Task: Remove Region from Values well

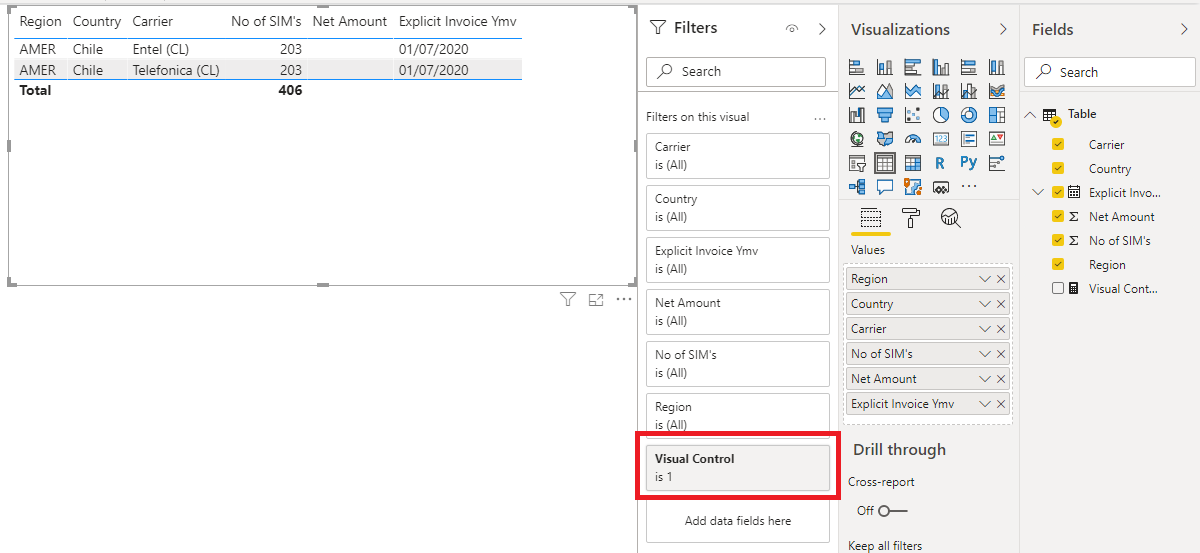Action: pos(1001,279)
